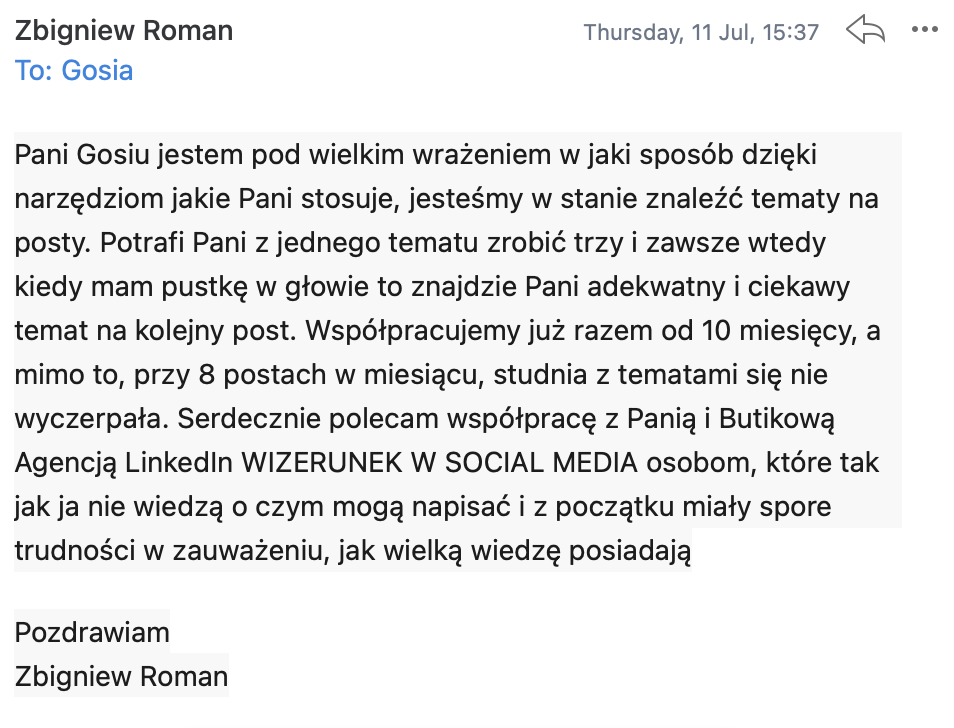The height and width of the screenshot is (728, 954).
Task: Click the timestamp Thursday, 11 Jul, 15:37
Action: click(x=701, y=32)
